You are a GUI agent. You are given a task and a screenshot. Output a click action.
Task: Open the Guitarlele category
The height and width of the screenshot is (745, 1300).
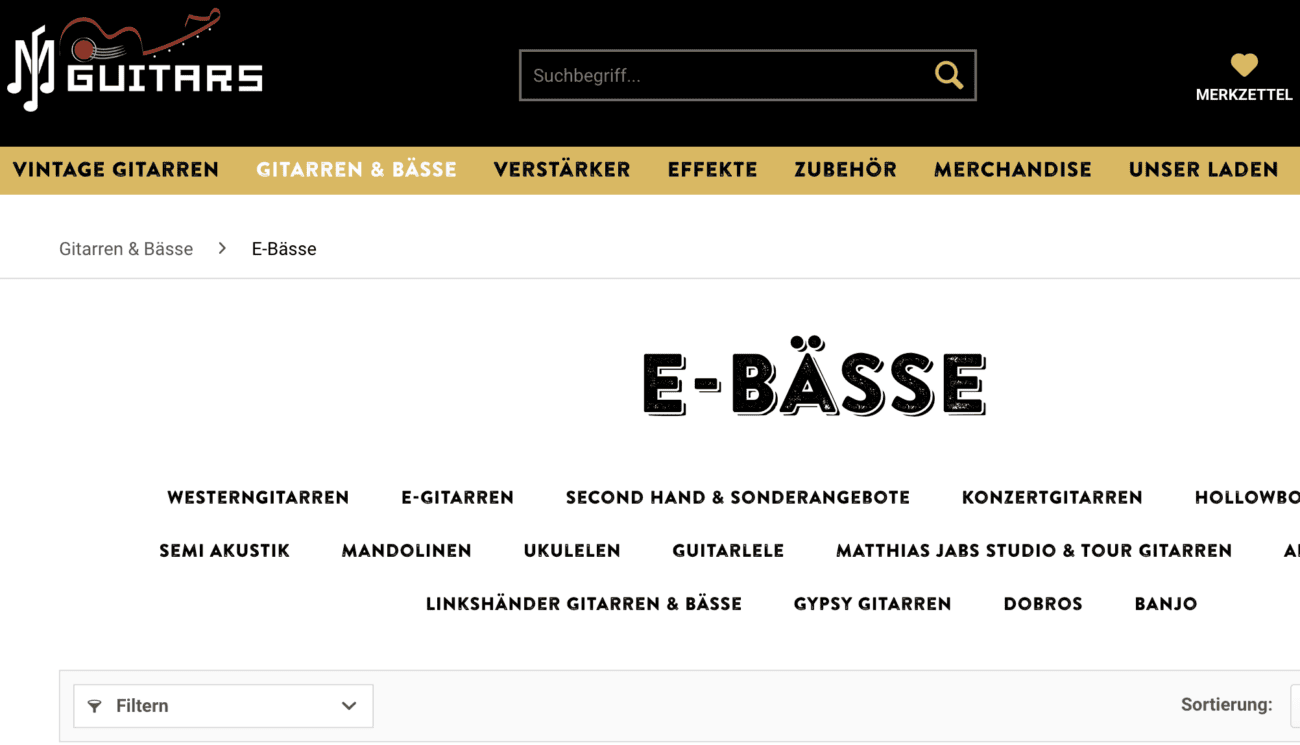(728, 551)
